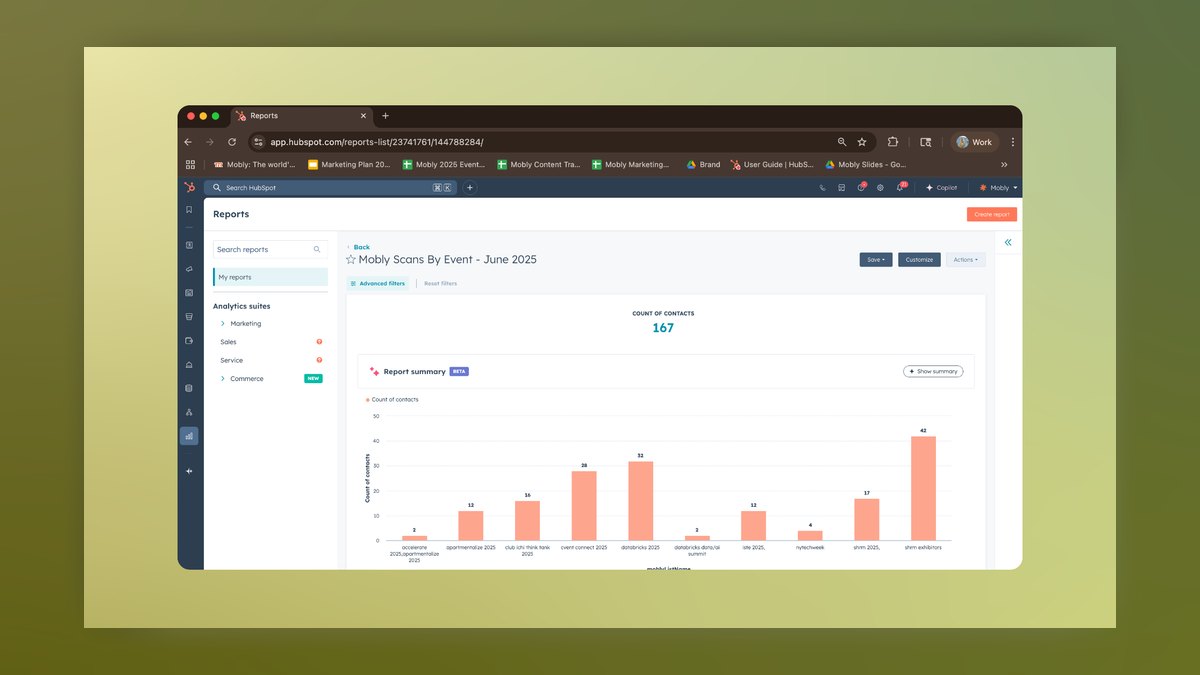
Task: Expand the Marketing analytics suite
Action: click(222, 324)
